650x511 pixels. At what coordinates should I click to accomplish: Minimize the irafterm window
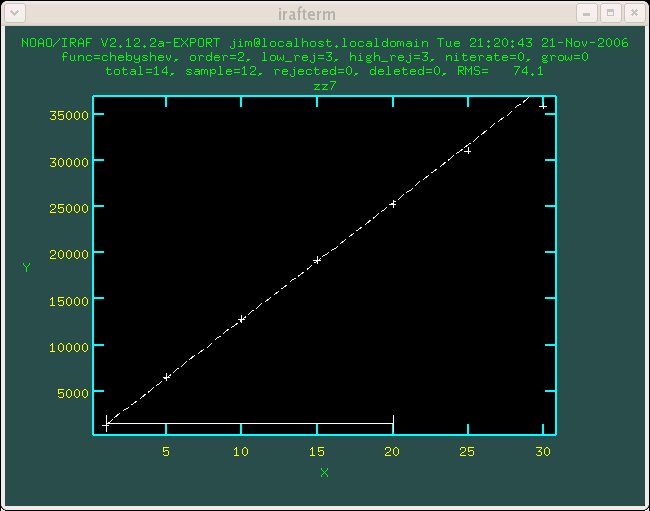(588, 13)
